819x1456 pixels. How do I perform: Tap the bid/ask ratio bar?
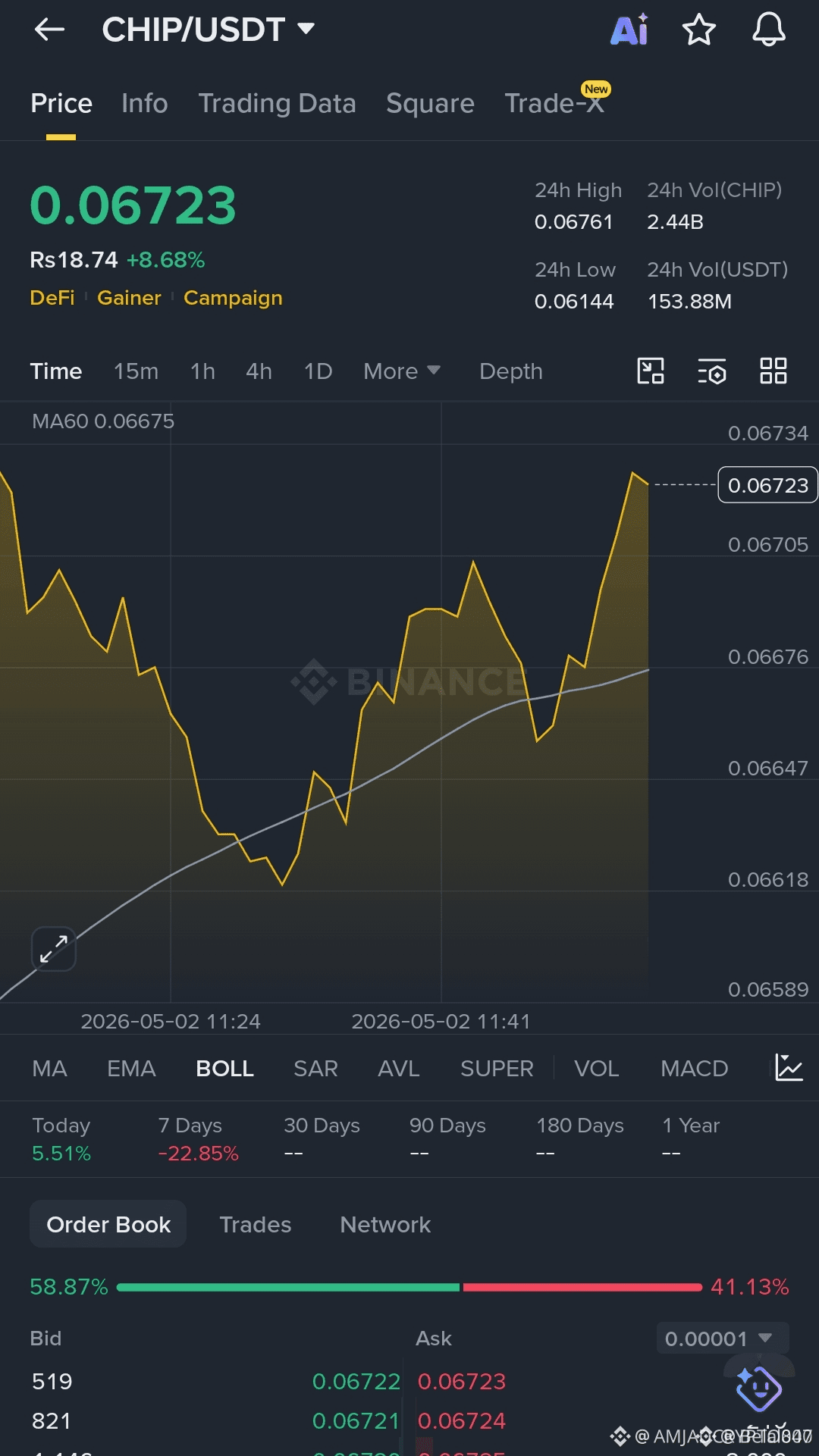[409, 1287]
